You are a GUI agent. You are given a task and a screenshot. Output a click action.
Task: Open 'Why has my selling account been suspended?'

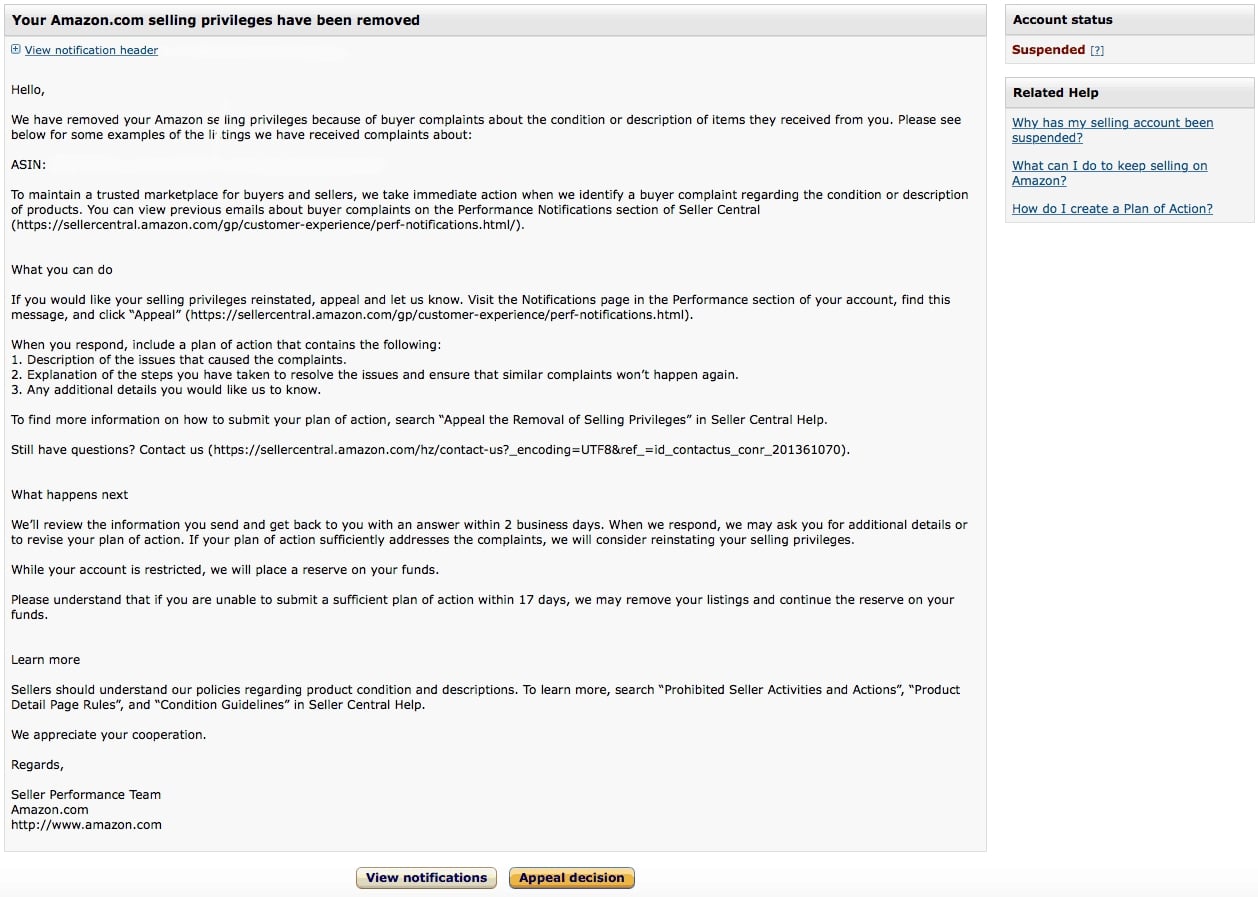1112,130
